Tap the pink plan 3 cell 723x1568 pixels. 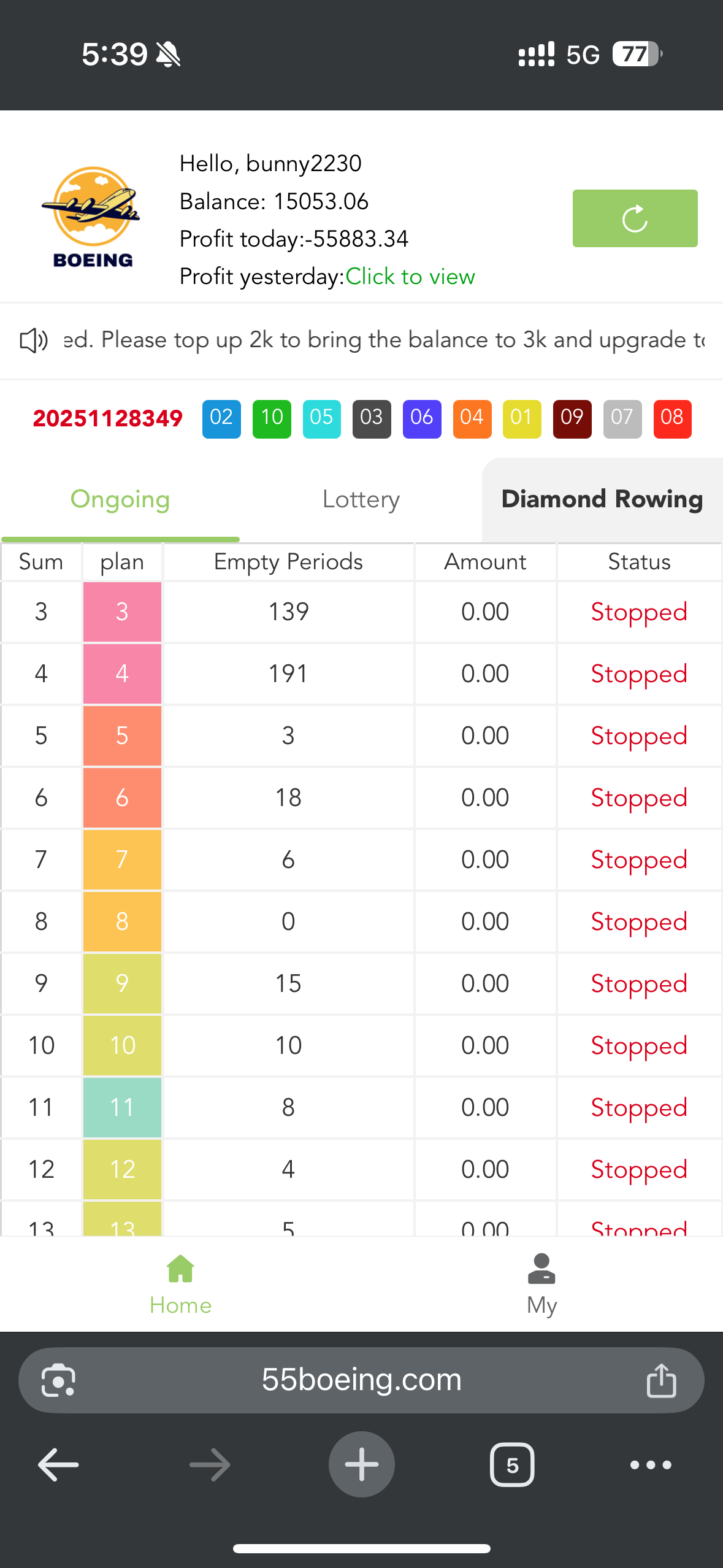(122, 612)
